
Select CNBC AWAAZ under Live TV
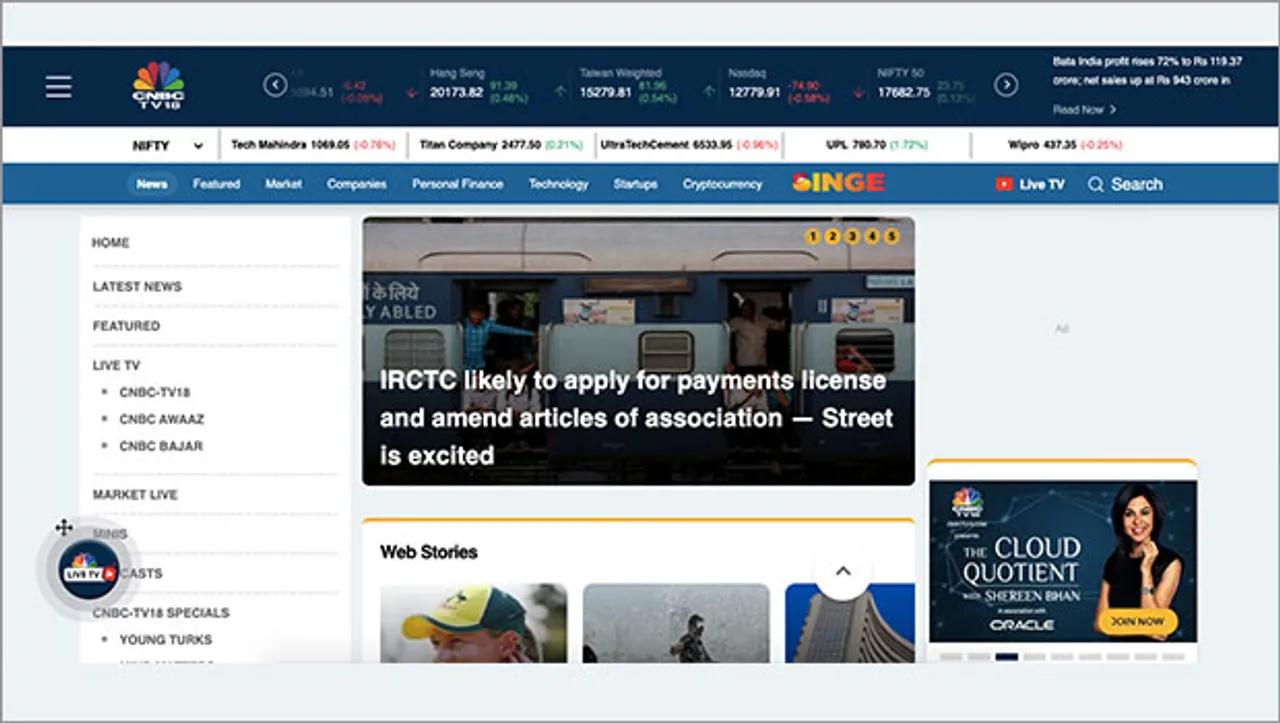click(161, 420)
